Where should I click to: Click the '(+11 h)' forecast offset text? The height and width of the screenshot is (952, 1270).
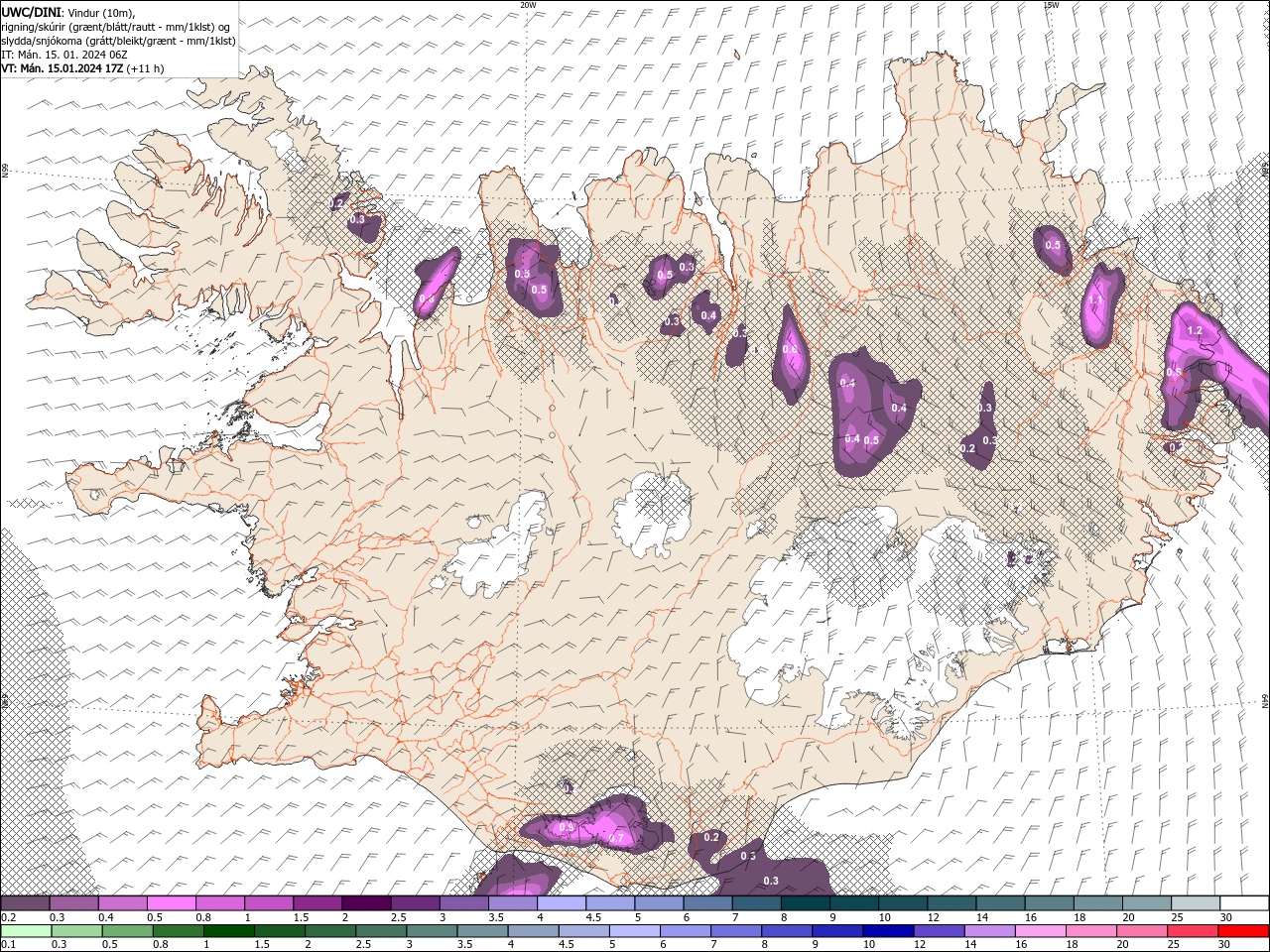coord(146,68)
